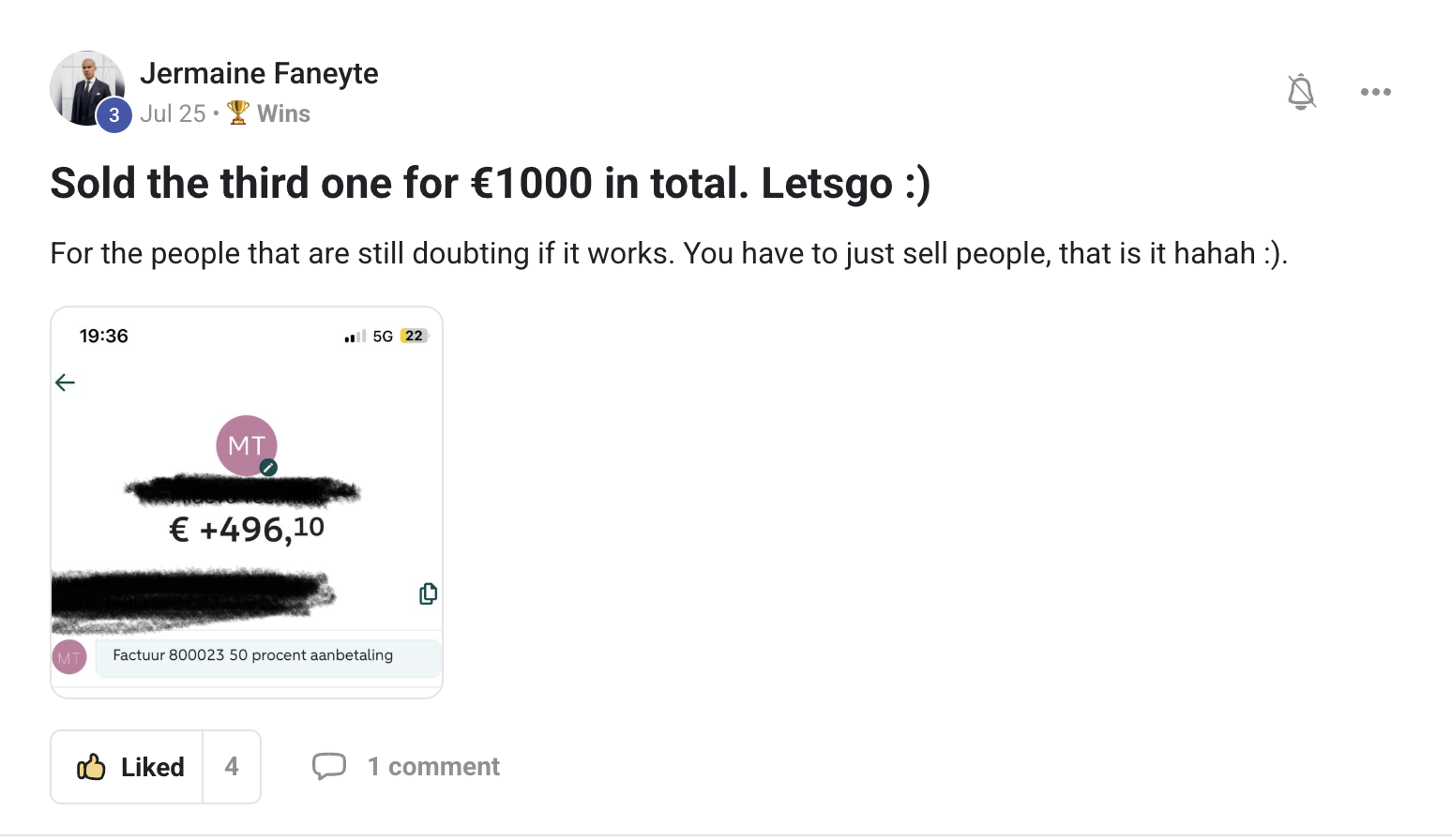This screenshot has width=1452, height=840.
Task: Open the Wins category label
Action: [x=283, y=112]
